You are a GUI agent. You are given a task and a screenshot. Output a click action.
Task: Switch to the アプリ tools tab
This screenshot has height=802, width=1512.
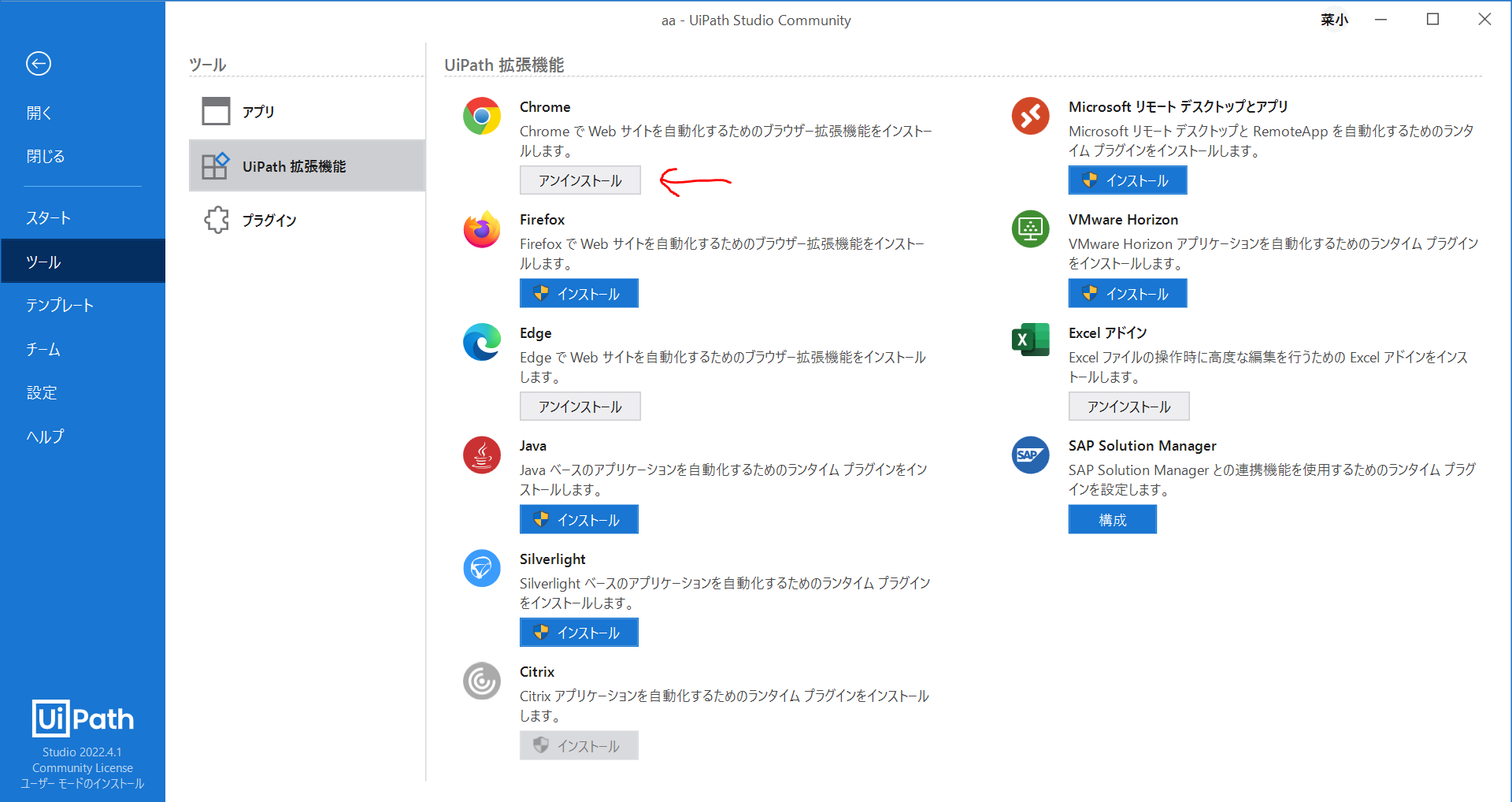307,111
